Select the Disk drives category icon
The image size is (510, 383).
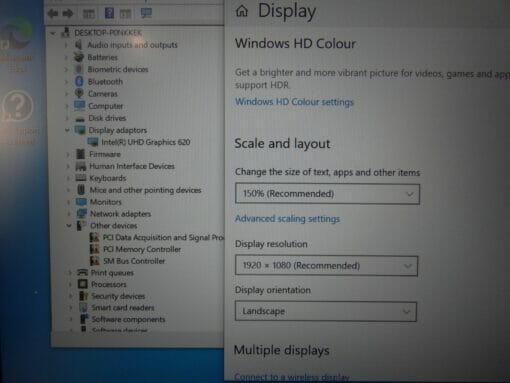(80, 118)
